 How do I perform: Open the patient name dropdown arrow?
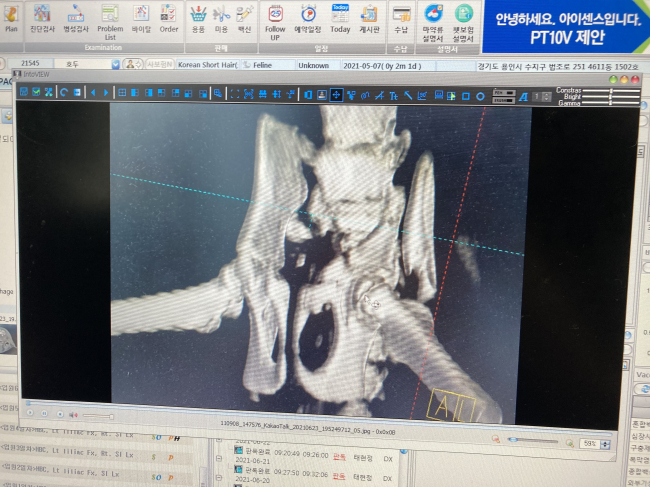point(115,64)
